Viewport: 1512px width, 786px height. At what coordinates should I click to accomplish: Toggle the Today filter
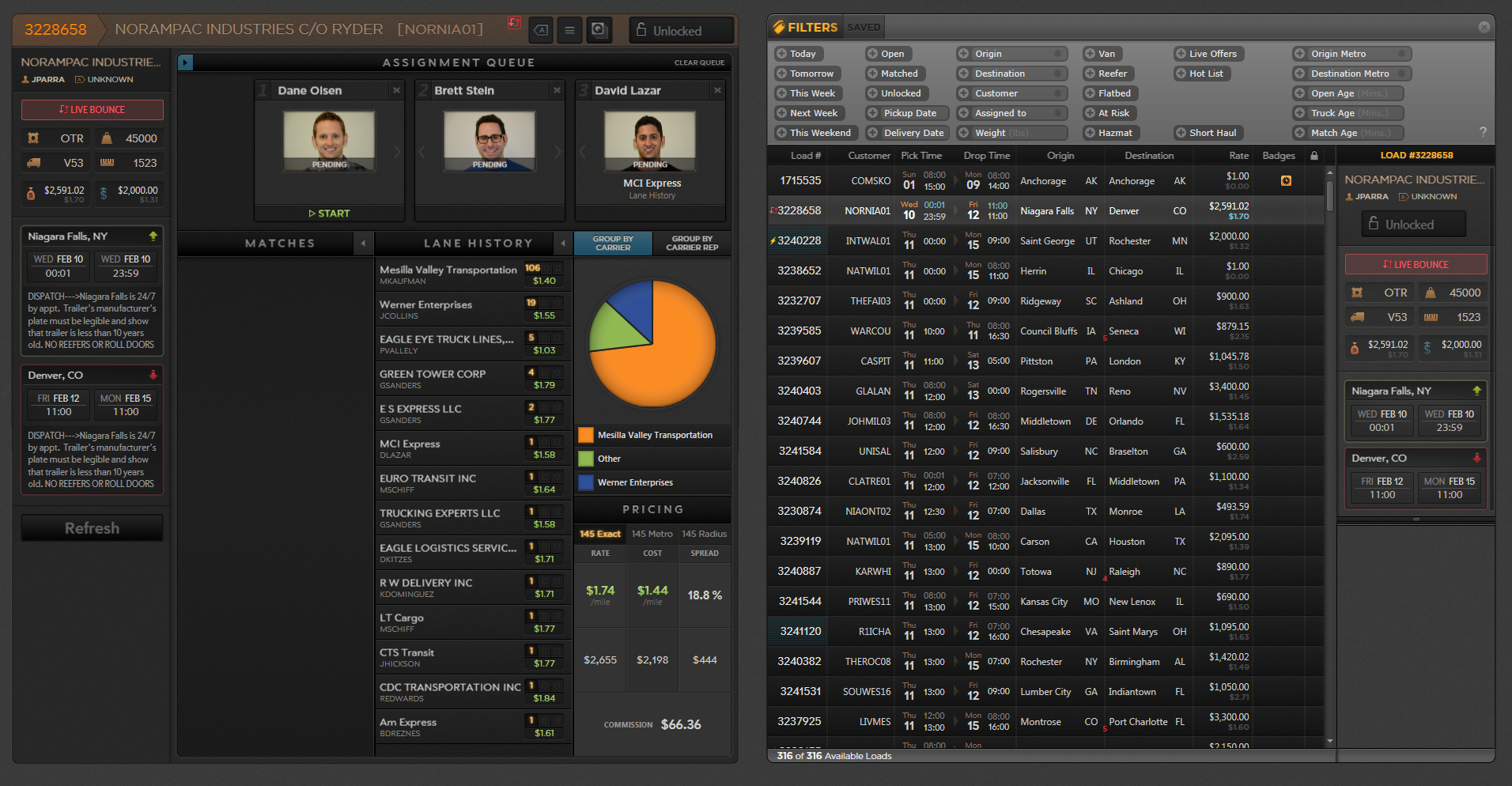click(x=799, y=54)
